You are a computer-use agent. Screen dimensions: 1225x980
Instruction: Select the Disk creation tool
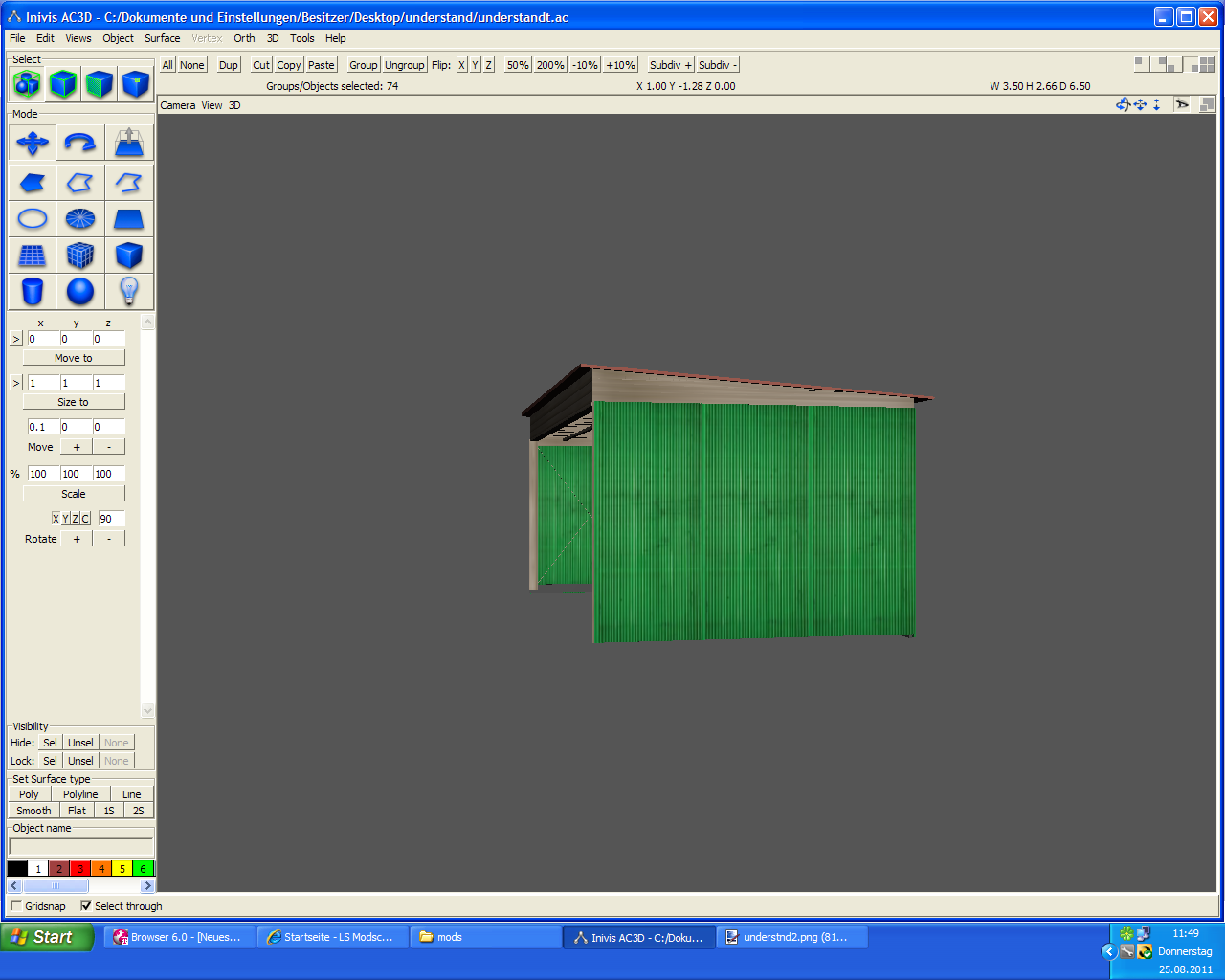(80, 218)
